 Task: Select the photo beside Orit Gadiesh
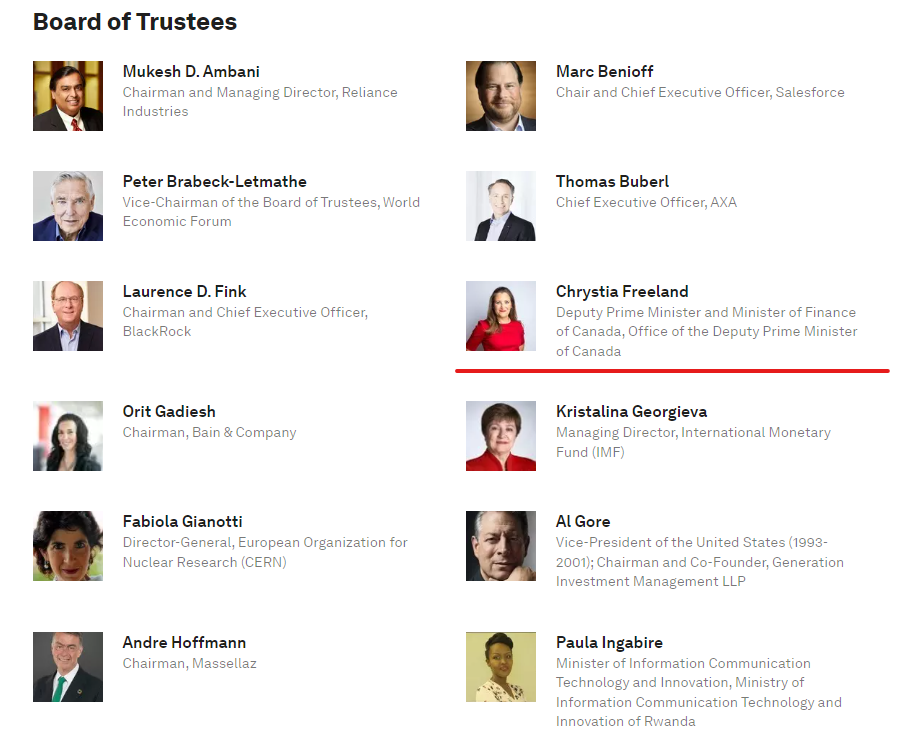[68, 436]
